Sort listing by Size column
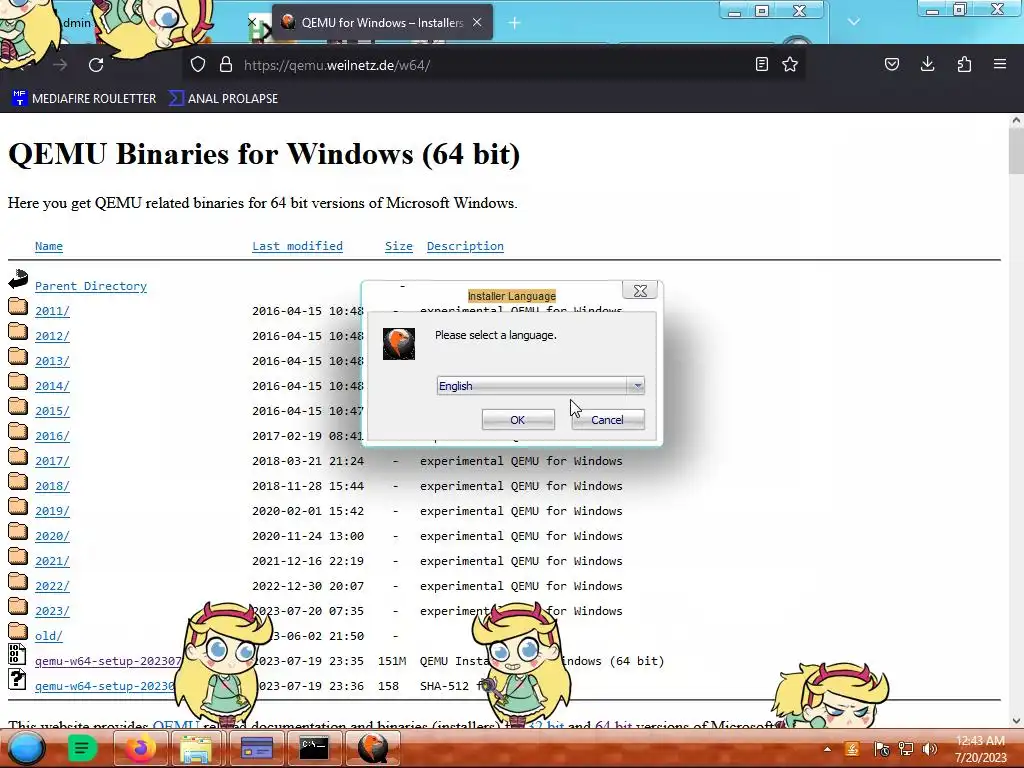 398,246
